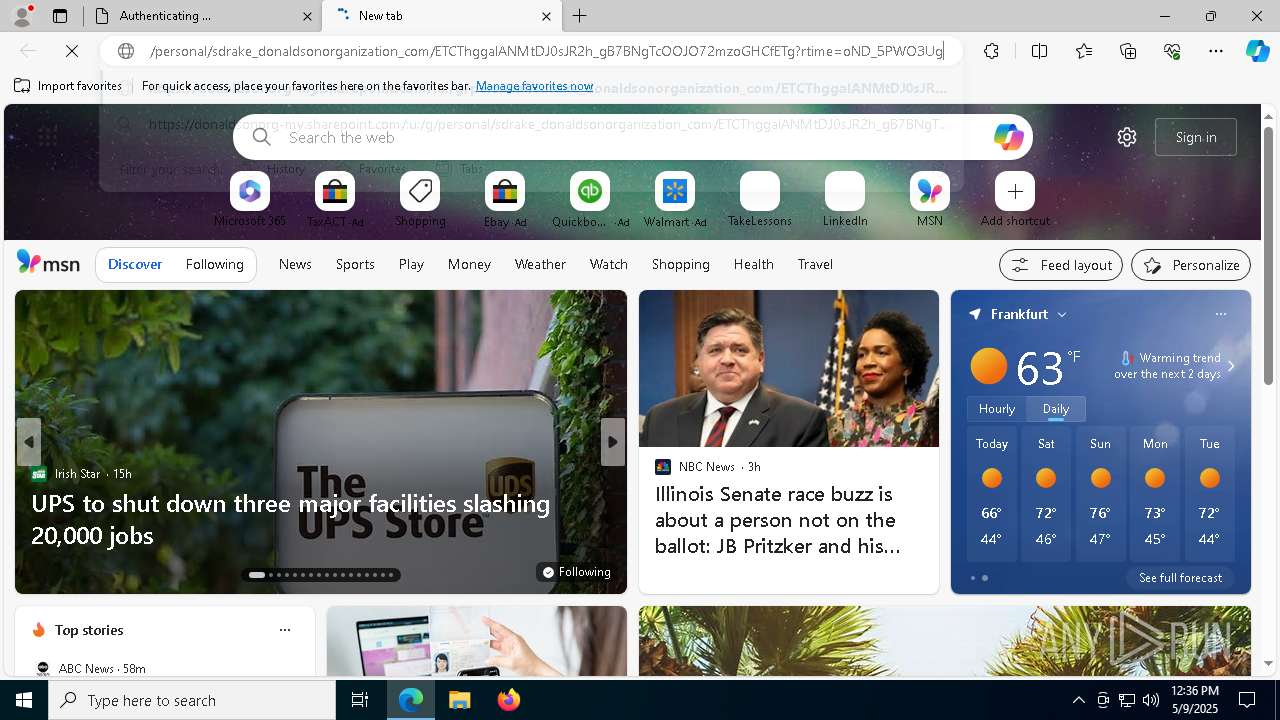Open Shopping shortcut tile
Viewport: 1280px width, 720px height.
click(420, 199)
